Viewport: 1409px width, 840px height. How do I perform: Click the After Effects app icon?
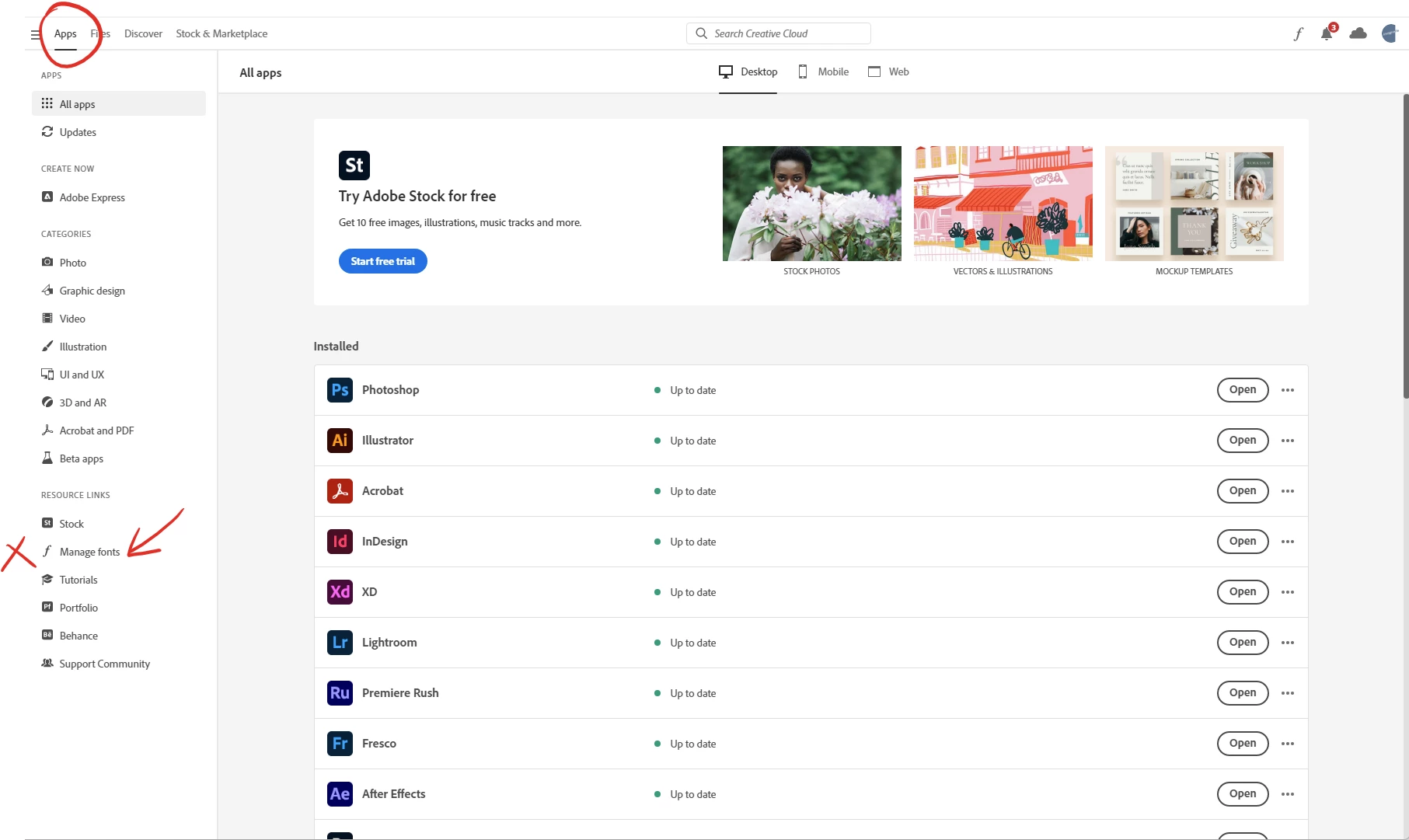(340, 794)
